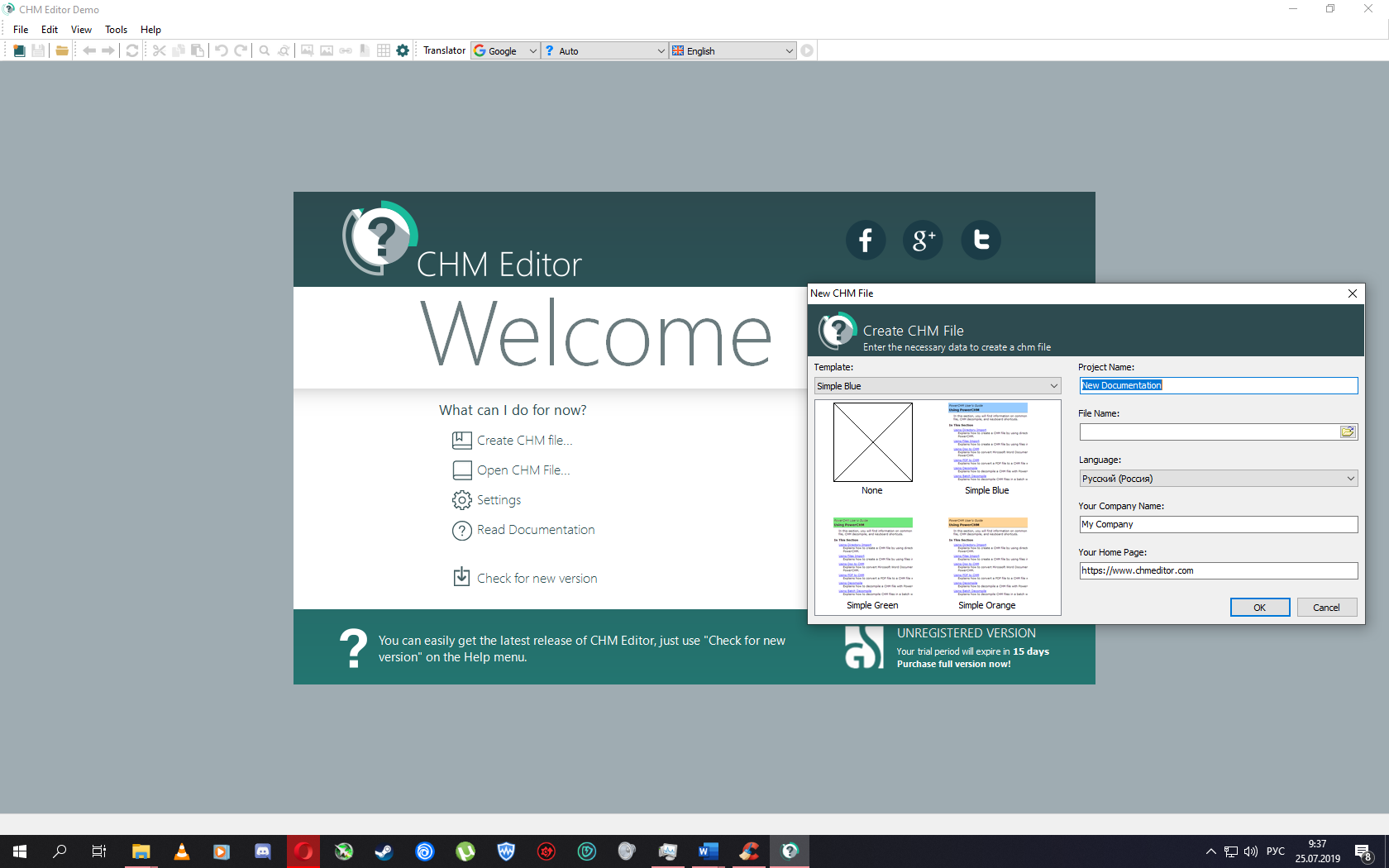Image resolution: width=1389 pixels, height=868 pixels.
Task: Open the Windows Start menu
Action: point(20,851)
